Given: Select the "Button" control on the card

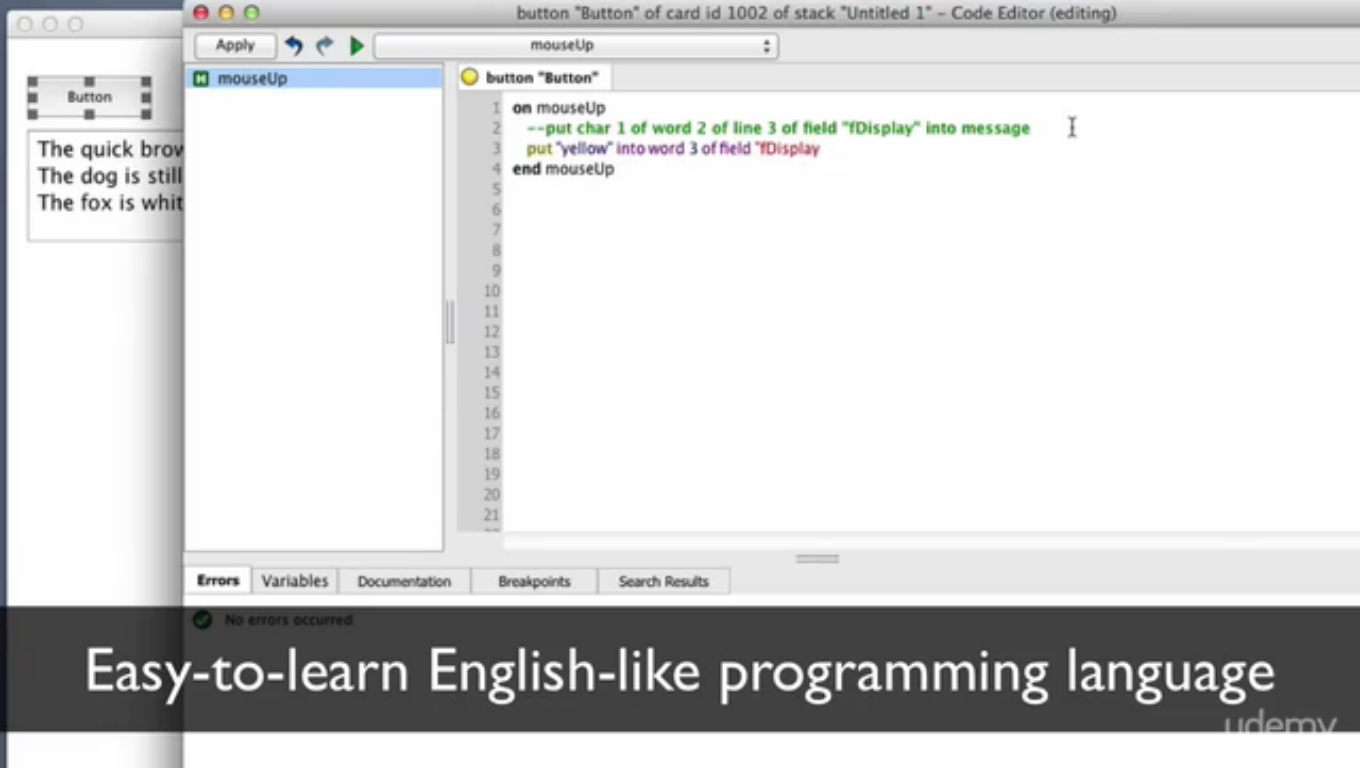Looking at the screenshot, I should pyautogui.click(x=89, y=97).
